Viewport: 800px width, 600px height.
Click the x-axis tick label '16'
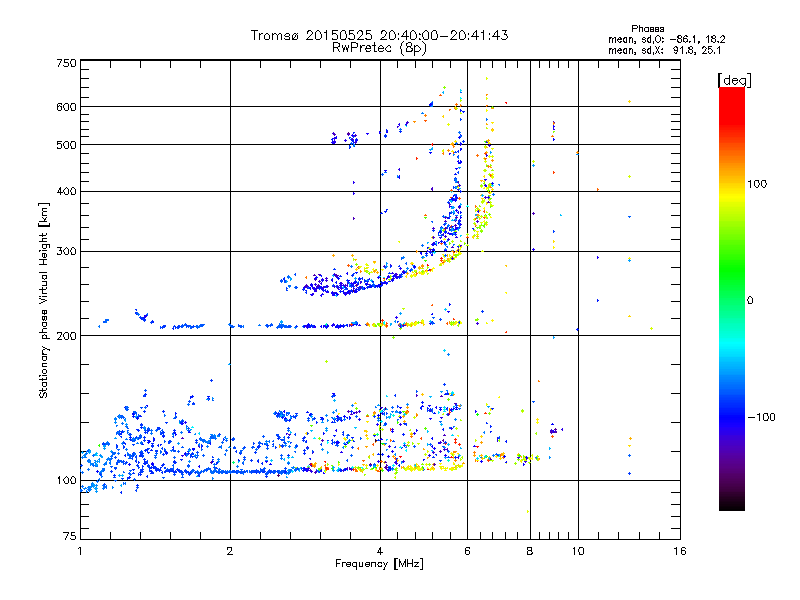[680, 551]
